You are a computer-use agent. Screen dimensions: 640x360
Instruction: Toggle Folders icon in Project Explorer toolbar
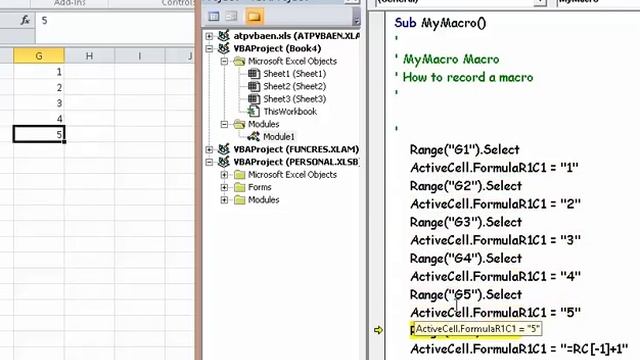(254, 16)
